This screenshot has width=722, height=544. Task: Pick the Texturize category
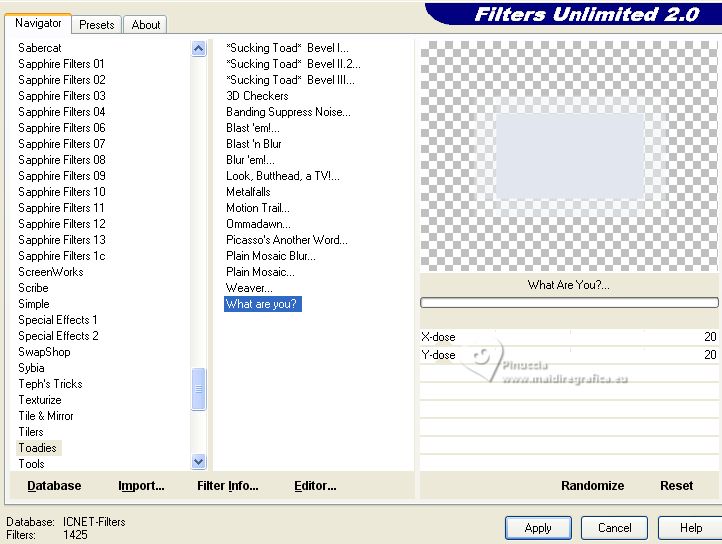40,400
